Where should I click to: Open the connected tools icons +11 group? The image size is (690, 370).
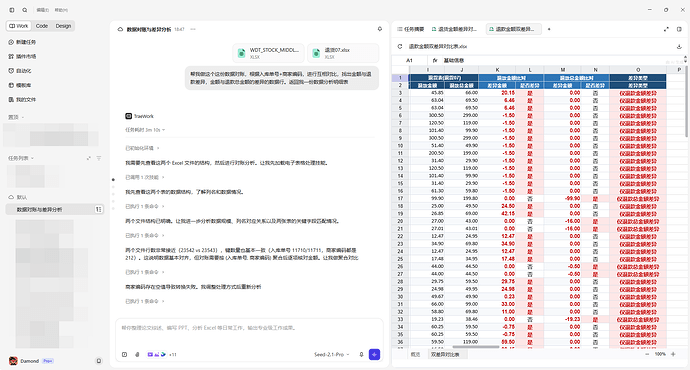coord(161,355)
